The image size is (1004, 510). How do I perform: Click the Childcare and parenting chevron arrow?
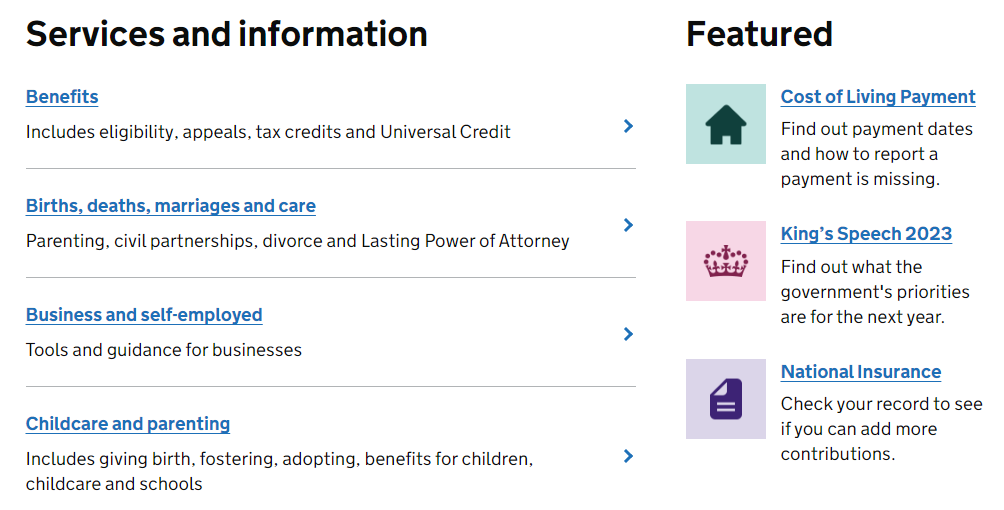coord(628,456)
